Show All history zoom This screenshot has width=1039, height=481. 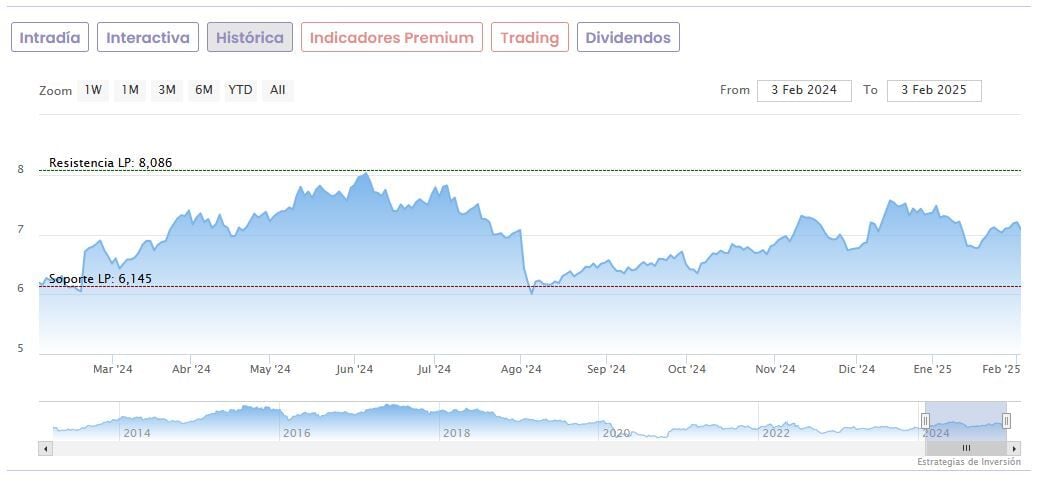[x=278, y=90]
